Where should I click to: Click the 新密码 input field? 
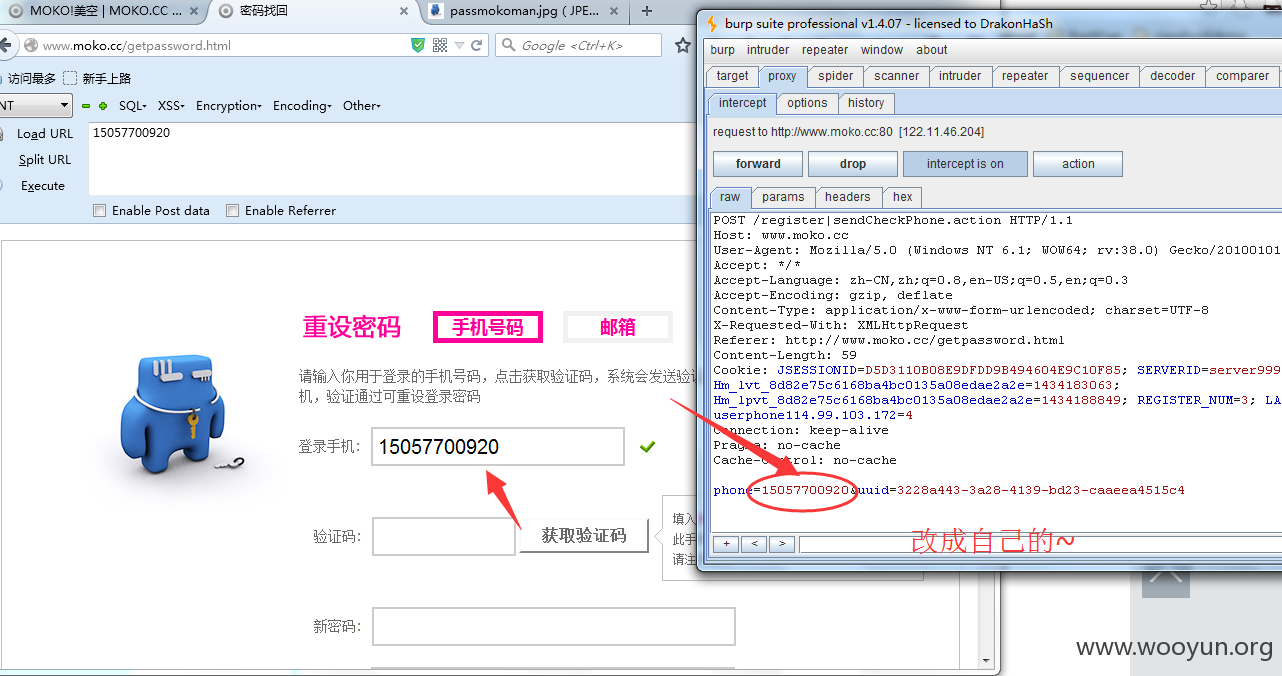pos(553,627)
